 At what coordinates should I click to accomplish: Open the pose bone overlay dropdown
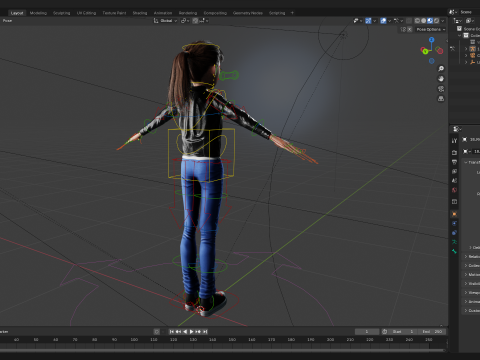[398, 21]
